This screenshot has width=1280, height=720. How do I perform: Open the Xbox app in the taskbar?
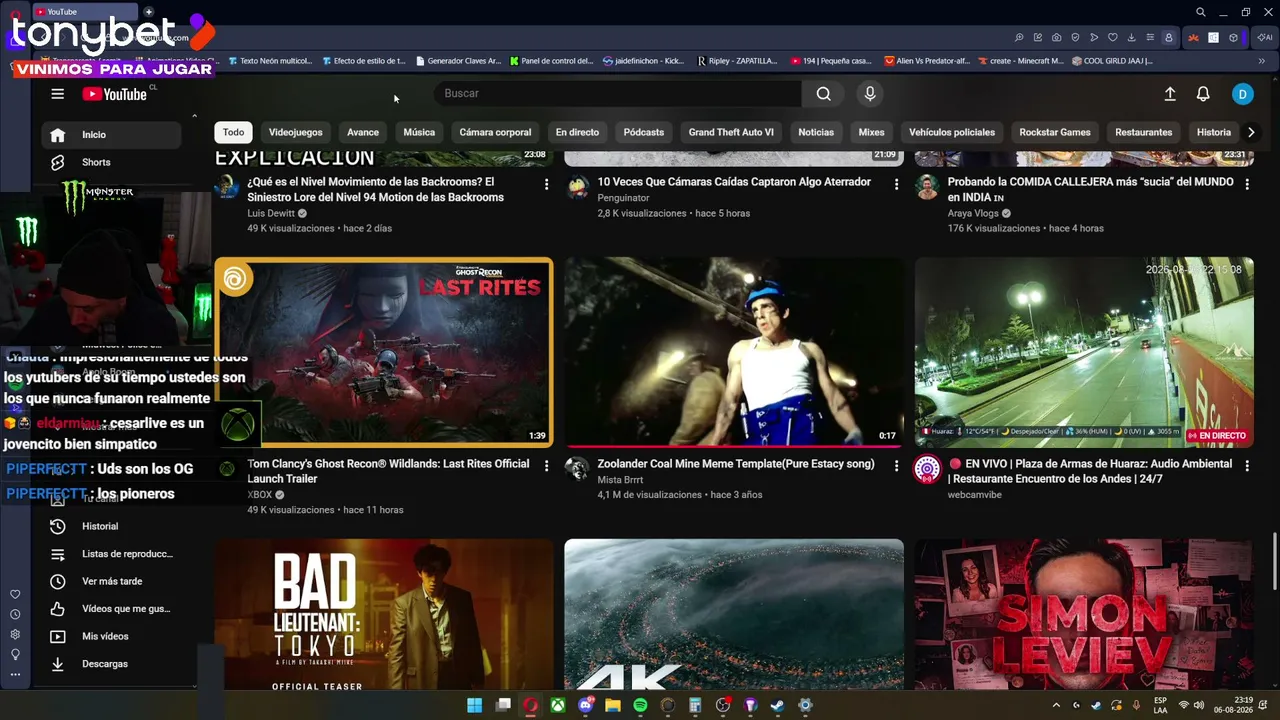tap(558, 705)
